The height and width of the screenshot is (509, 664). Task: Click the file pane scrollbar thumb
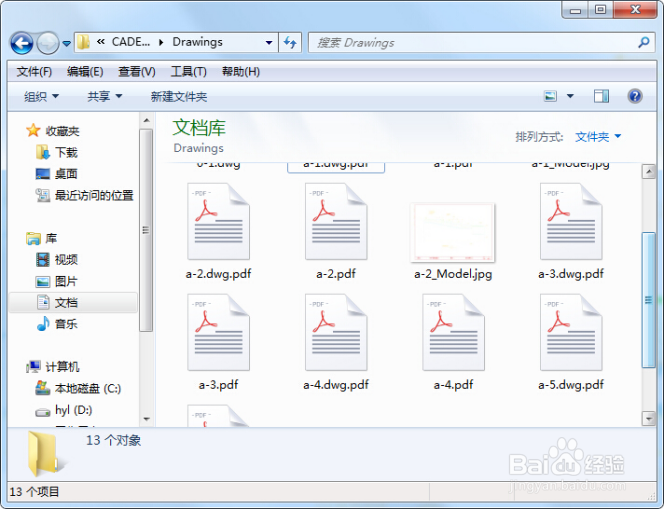tap(649, 300)
